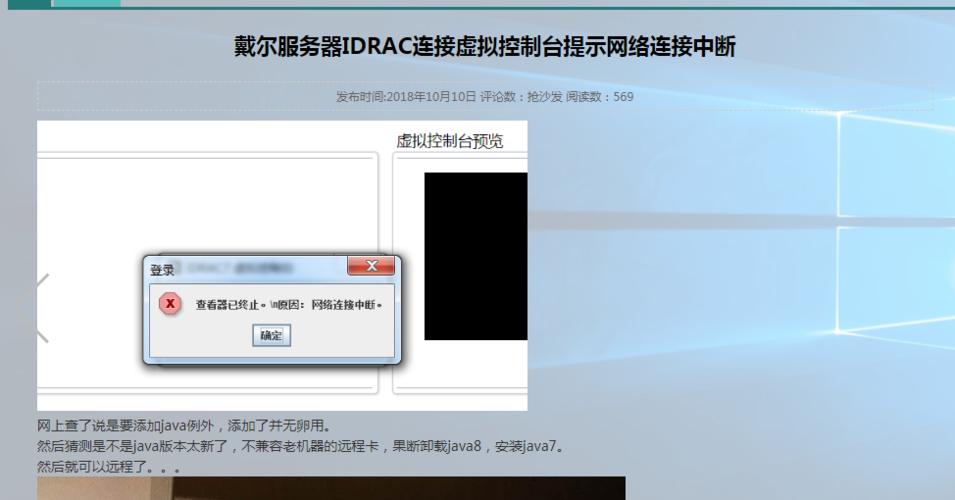Click the 抢沙发 comment link
The height and width of the screenshot is (500, 955).
click(544, 96)
